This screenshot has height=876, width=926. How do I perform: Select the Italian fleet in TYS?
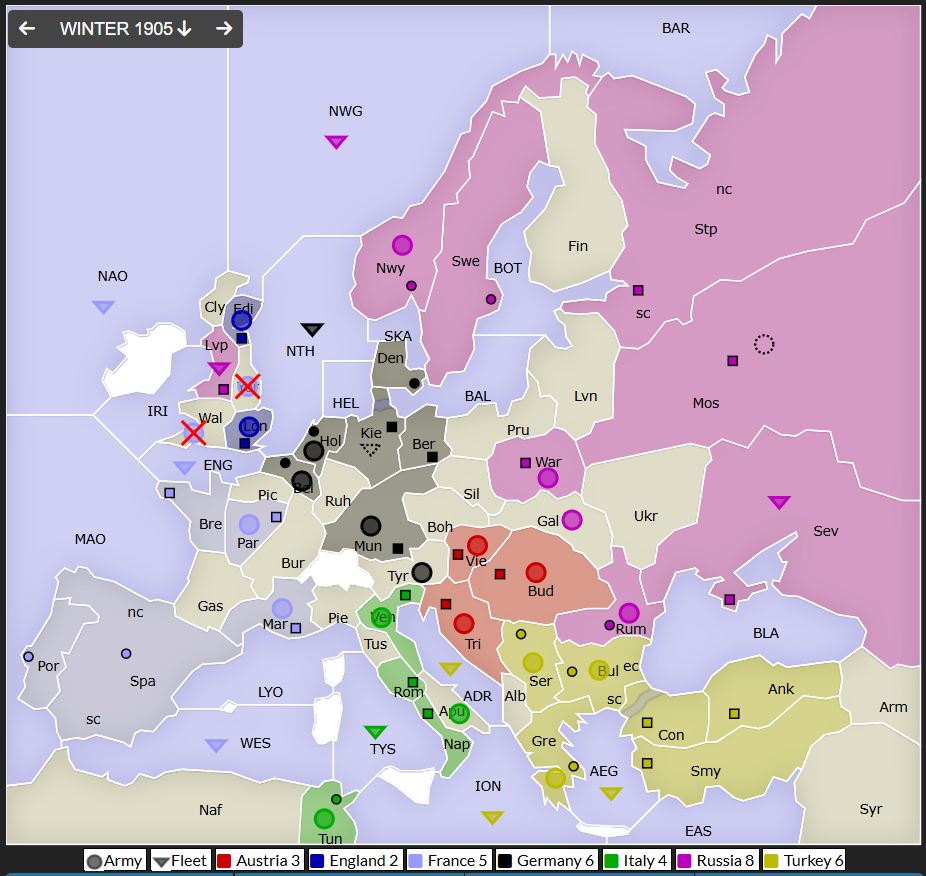coord(375,732)
